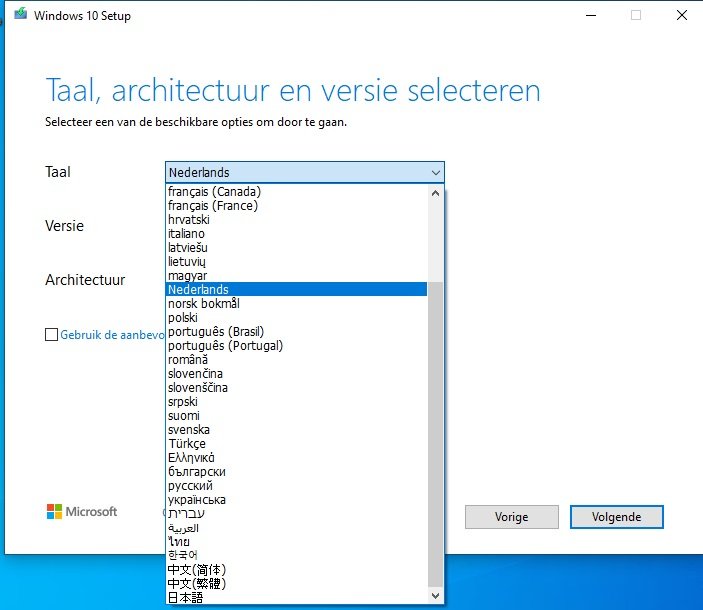Select Türkçe language option
703x610 pixels.
click(x=296, y=443)
